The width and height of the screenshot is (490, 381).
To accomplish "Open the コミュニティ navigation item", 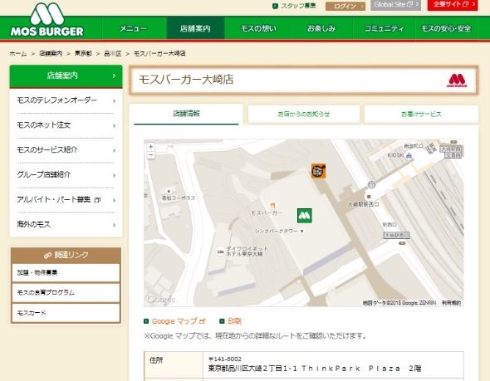I will click(384, 29).
